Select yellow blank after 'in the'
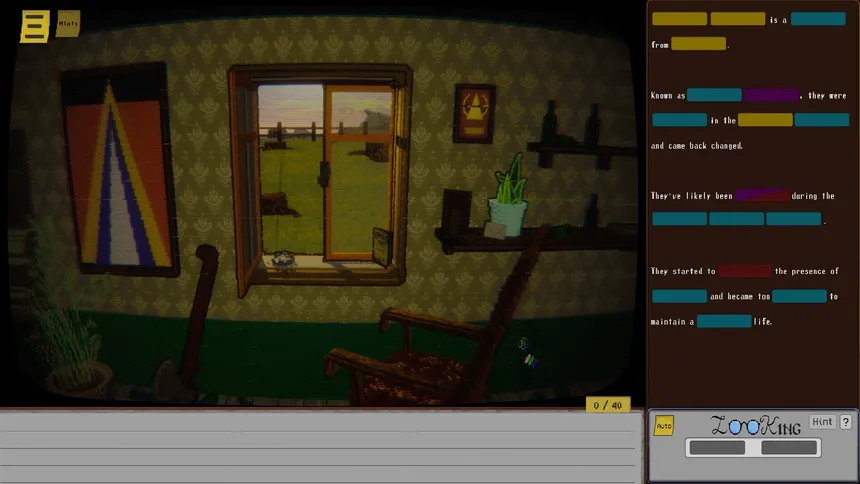The height and width of the screenshot is (484, 860). 765,120
